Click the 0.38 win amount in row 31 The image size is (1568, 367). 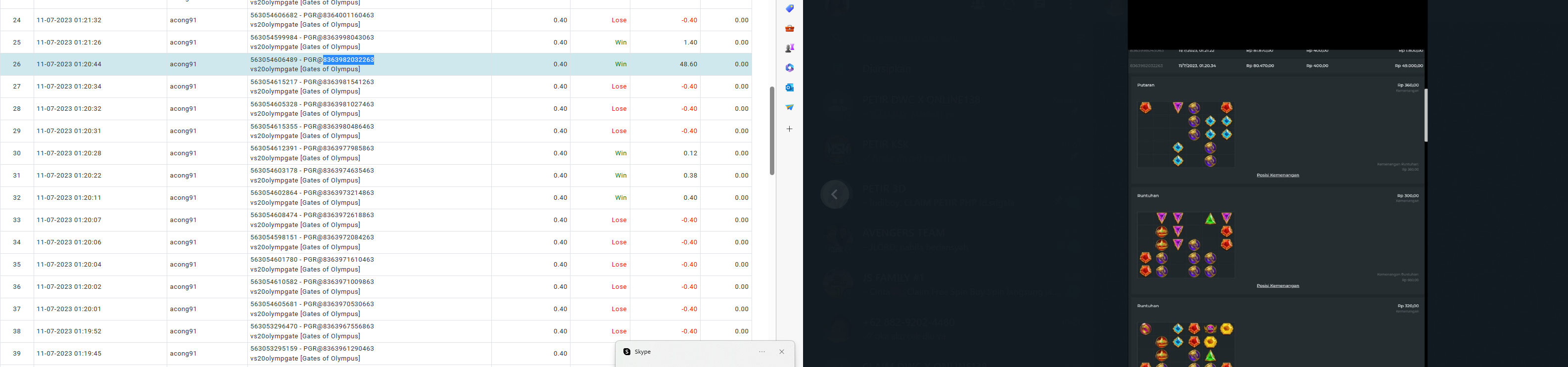(x=690, y=175)
